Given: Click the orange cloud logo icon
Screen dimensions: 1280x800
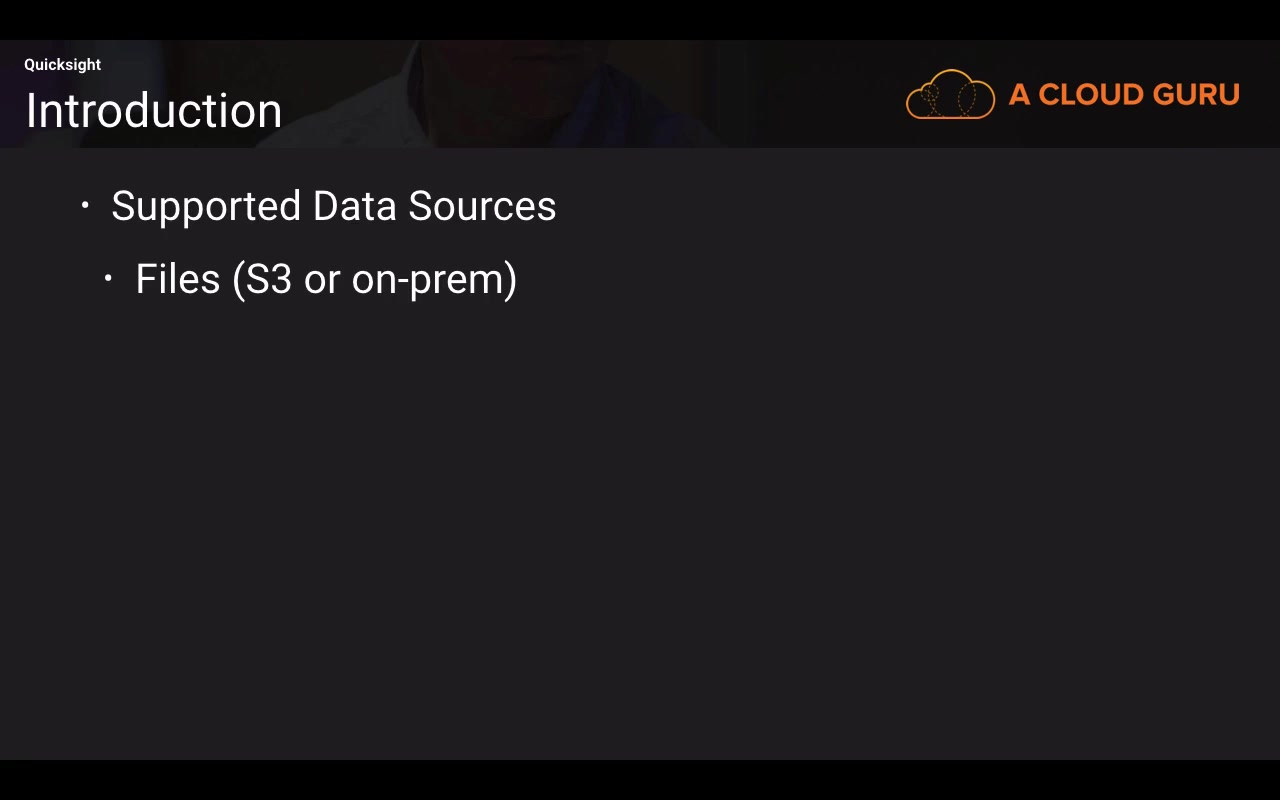Looking at the screenshot, I should (x=950, y=94).
